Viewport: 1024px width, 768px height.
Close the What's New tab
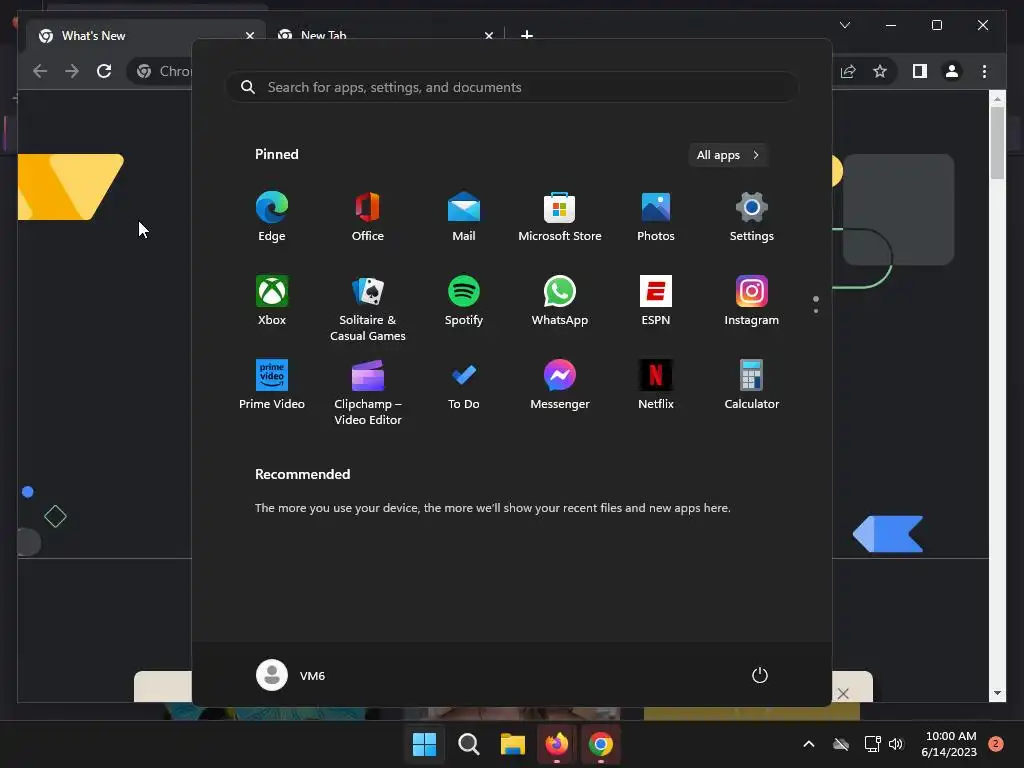pos(249,35)
